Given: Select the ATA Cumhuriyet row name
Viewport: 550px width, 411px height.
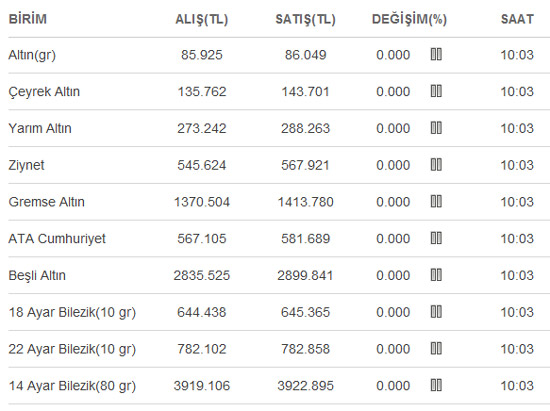Looking at the screenshot, I should pos(57,239).
